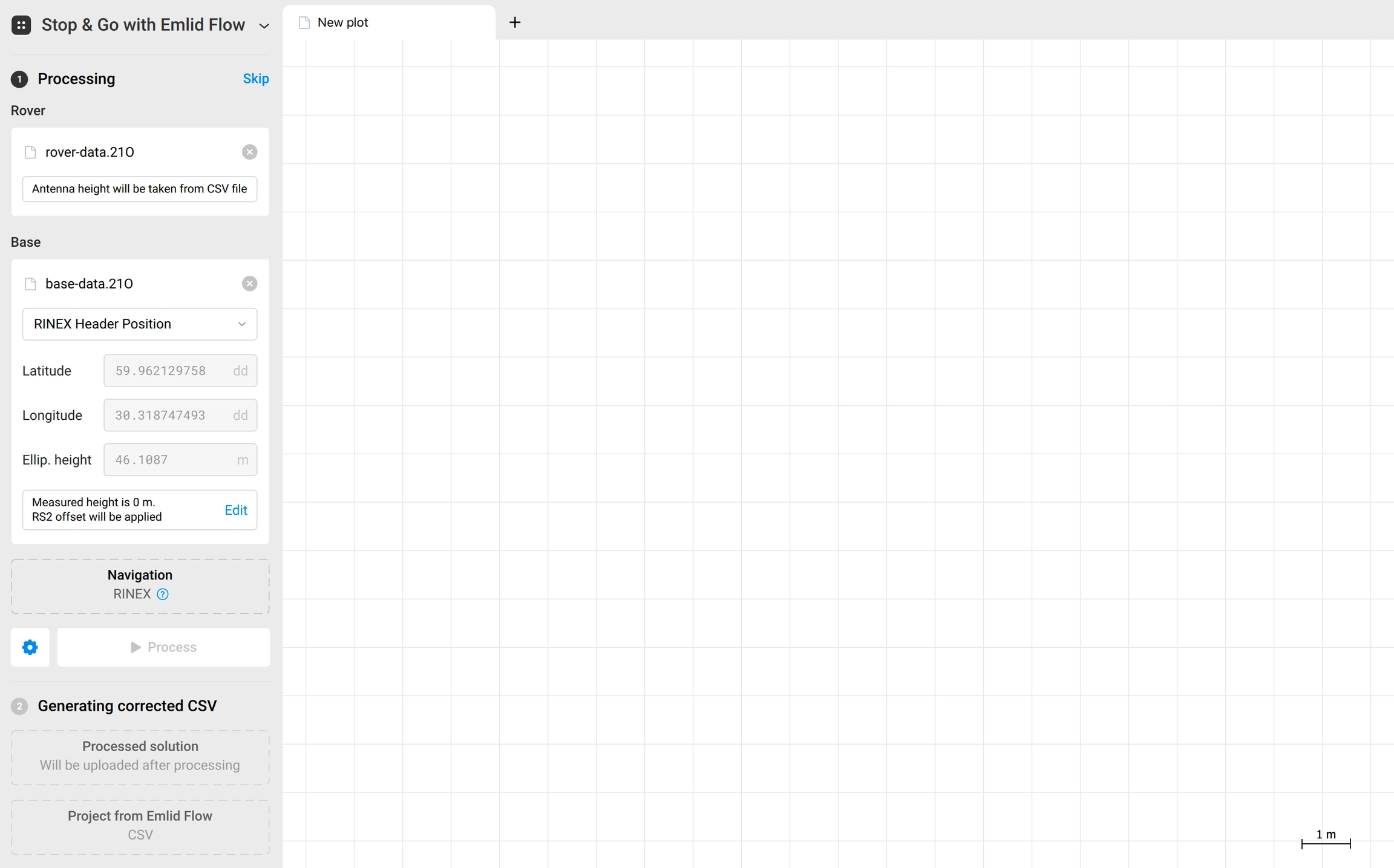1394x868 pixels.
Task: Expand the Stop & Go workflow chevron
Action: click(x=264, y=26)
